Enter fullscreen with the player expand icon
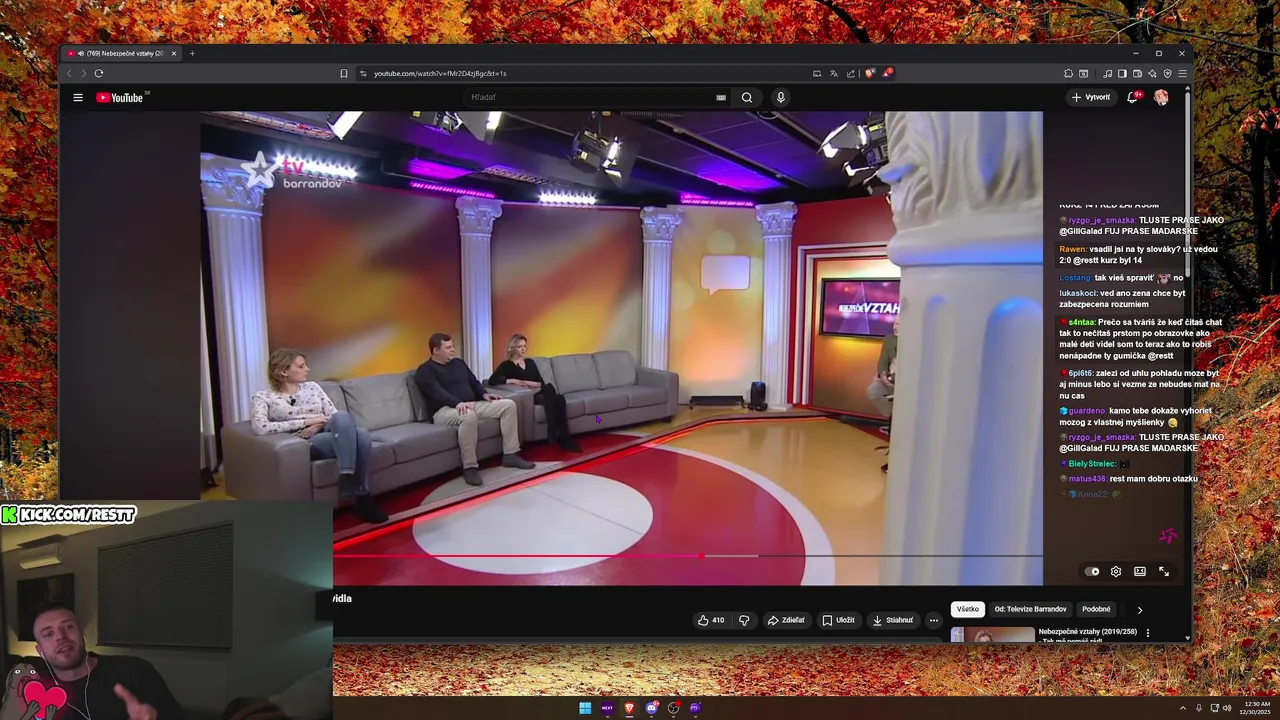This screenshot has width=1280, height=720. pyautogui.click(x=1164, y=571)
